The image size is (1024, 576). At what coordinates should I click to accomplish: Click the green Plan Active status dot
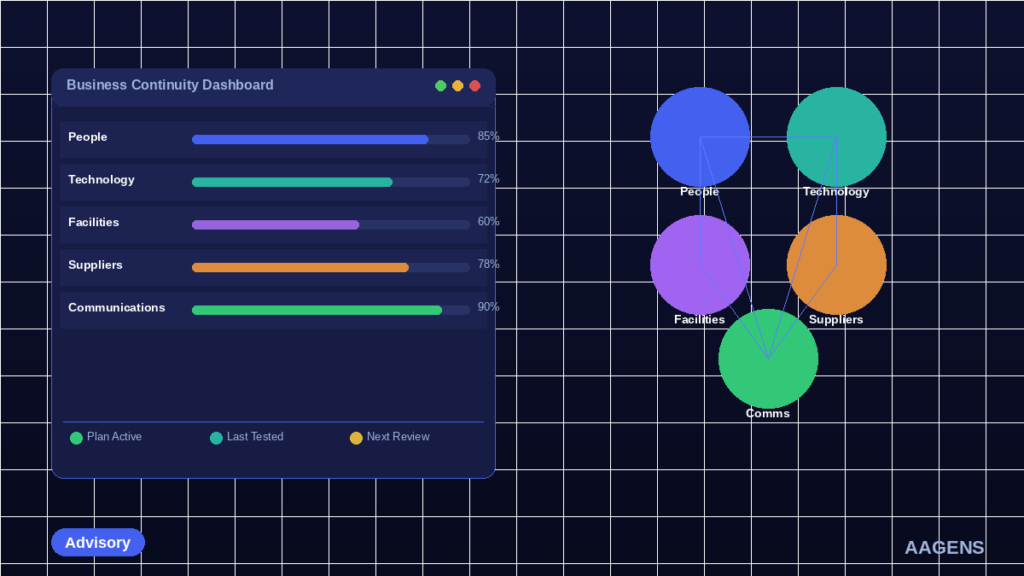point(76,438)
